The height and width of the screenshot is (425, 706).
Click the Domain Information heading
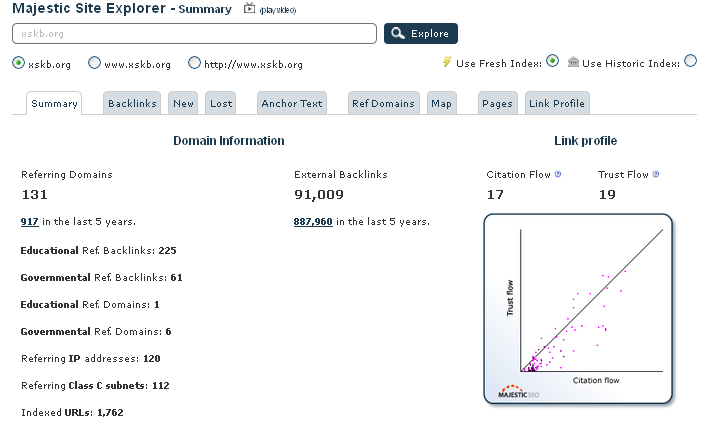[229, 141]
